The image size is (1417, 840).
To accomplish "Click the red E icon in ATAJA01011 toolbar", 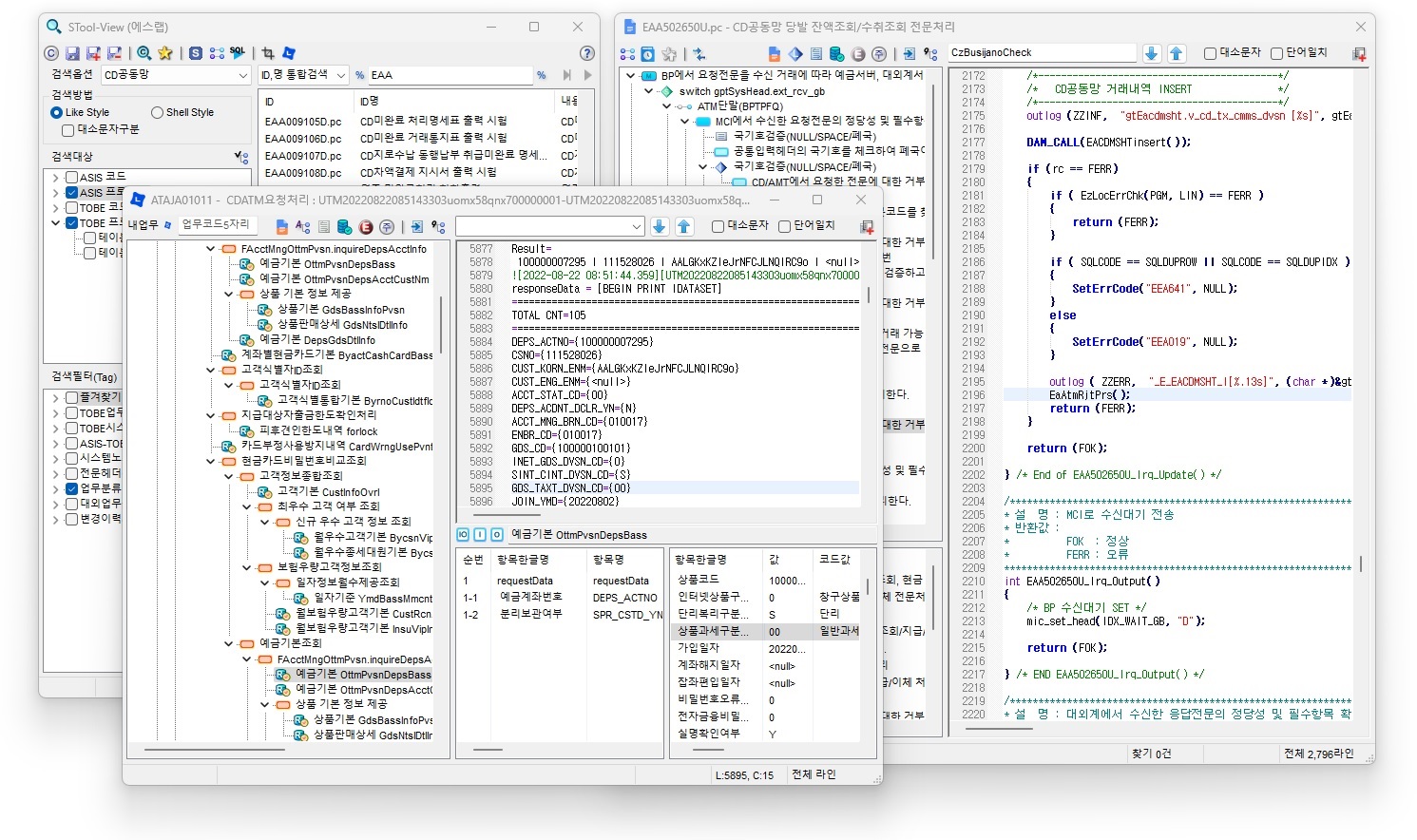I will click(366, 226).
